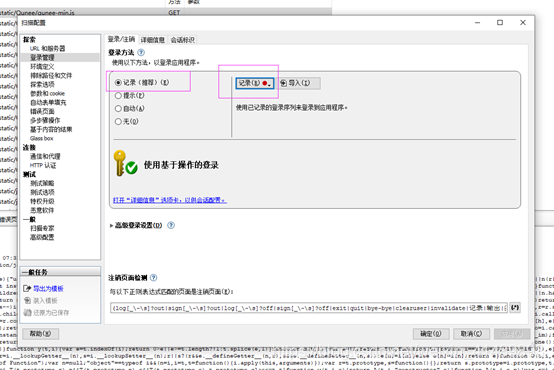
Task: Select the 记录（推荐） radio option
Action: click(x=118, y=83)
